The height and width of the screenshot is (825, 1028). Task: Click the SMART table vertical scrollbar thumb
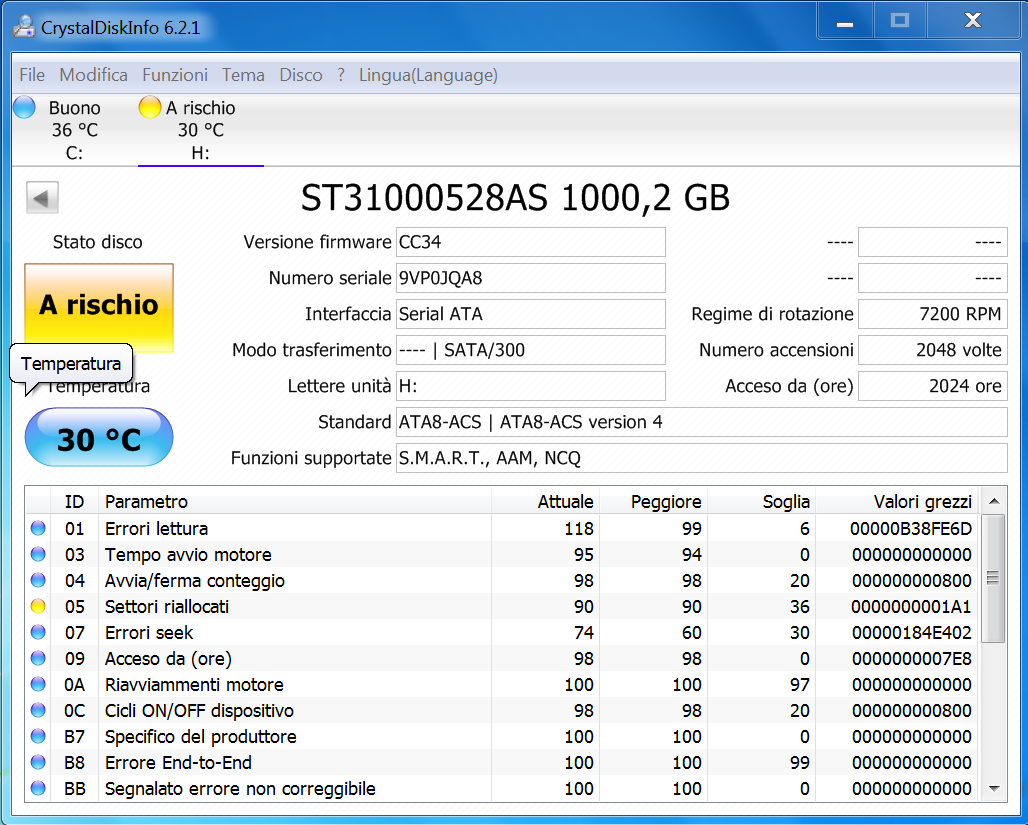[x=994, y=578]
